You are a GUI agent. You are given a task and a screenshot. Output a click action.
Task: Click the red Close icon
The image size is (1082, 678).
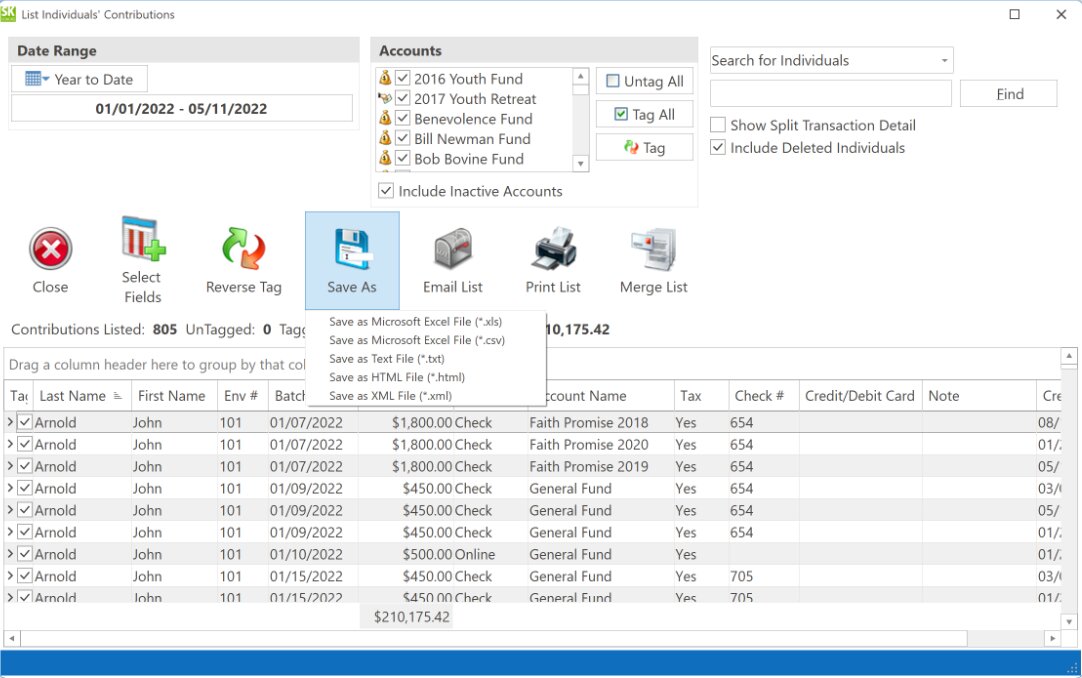(x=50, y=249)
